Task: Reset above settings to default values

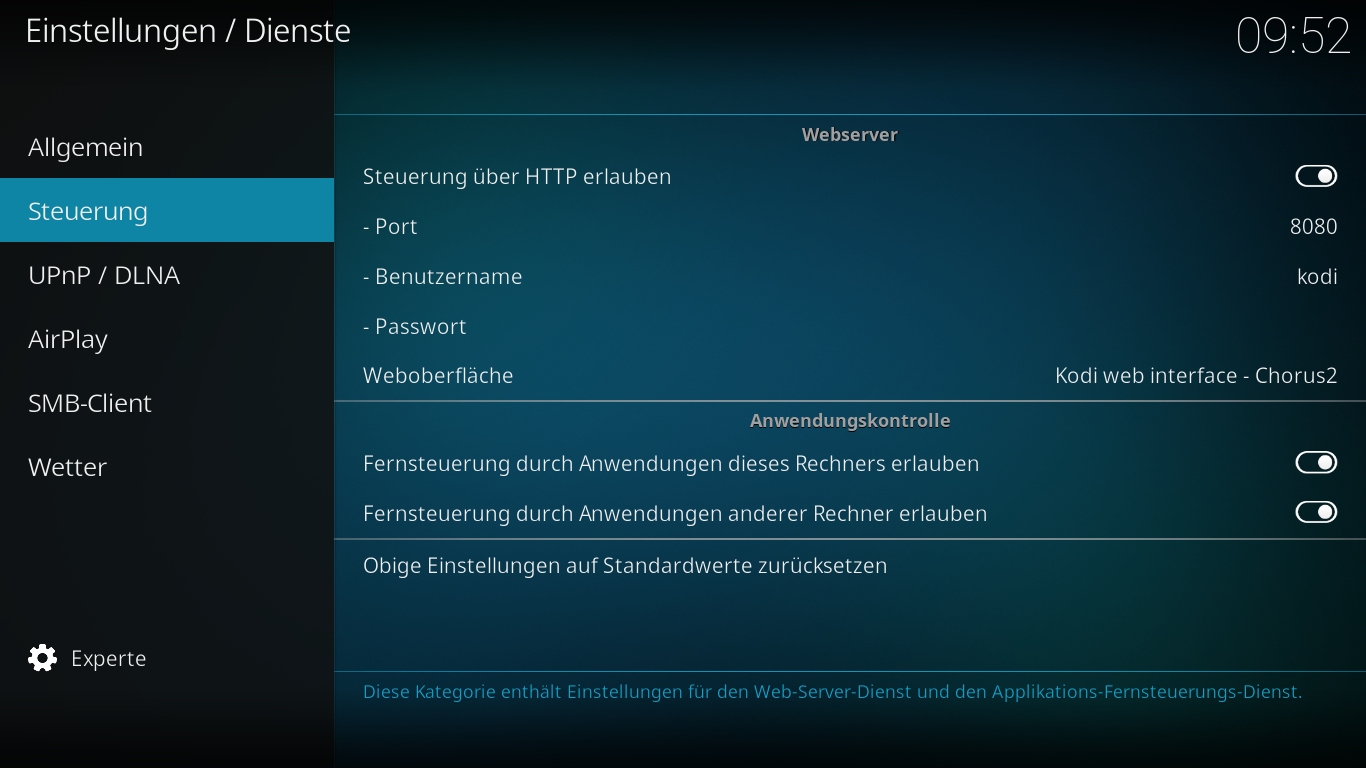Action: [x=625, y=565]
